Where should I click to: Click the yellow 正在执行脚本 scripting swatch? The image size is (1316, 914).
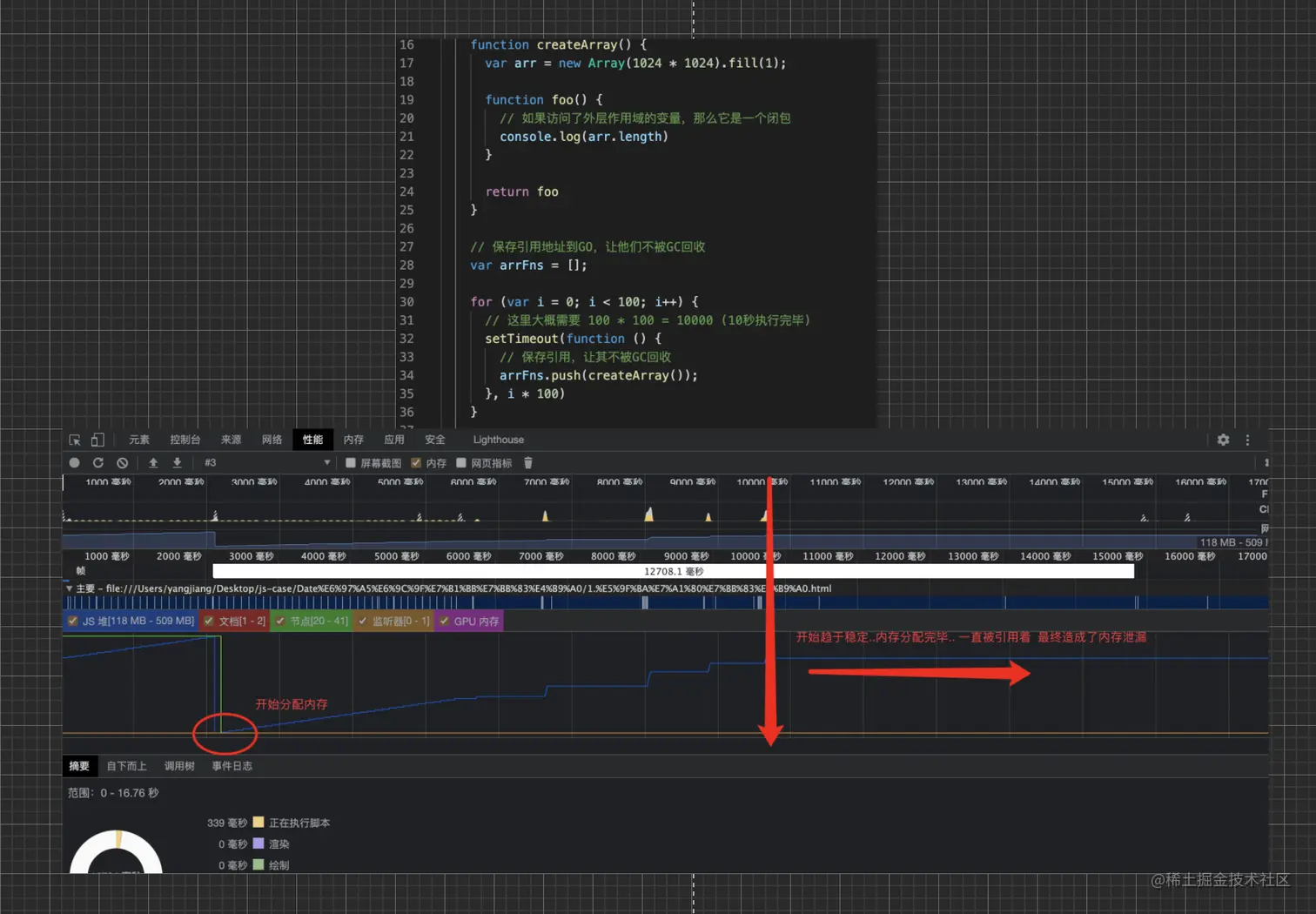(x=258, y=822)
